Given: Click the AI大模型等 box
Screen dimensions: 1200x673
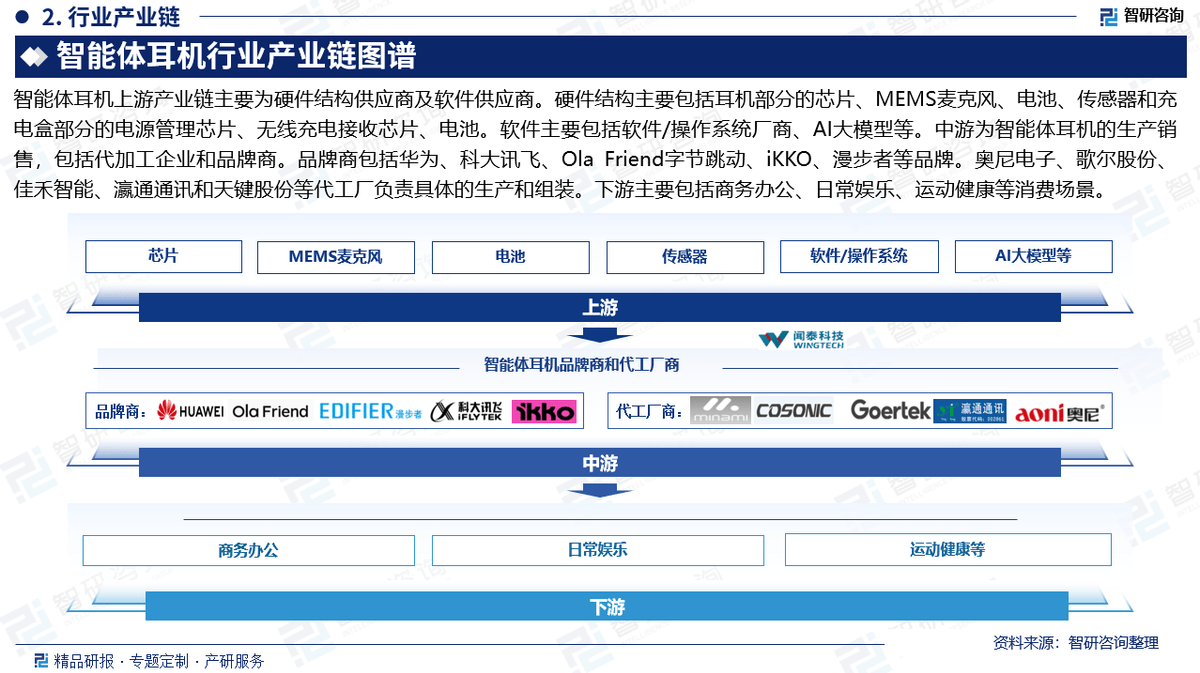Looking at the screenshot, I should click(x=1034, y=256).
